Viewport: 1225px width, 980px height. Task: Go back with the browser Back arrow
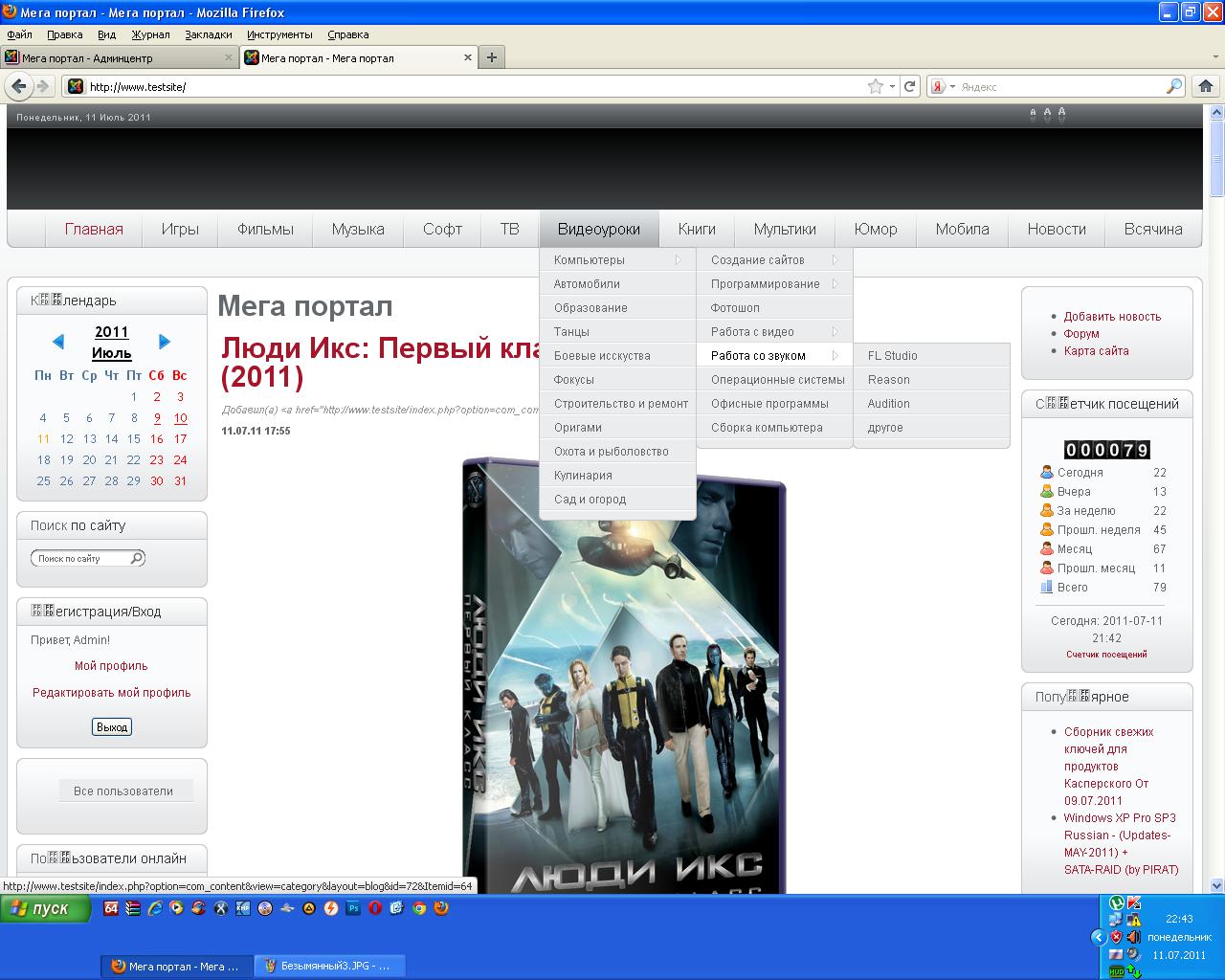(x=19, y=86)
